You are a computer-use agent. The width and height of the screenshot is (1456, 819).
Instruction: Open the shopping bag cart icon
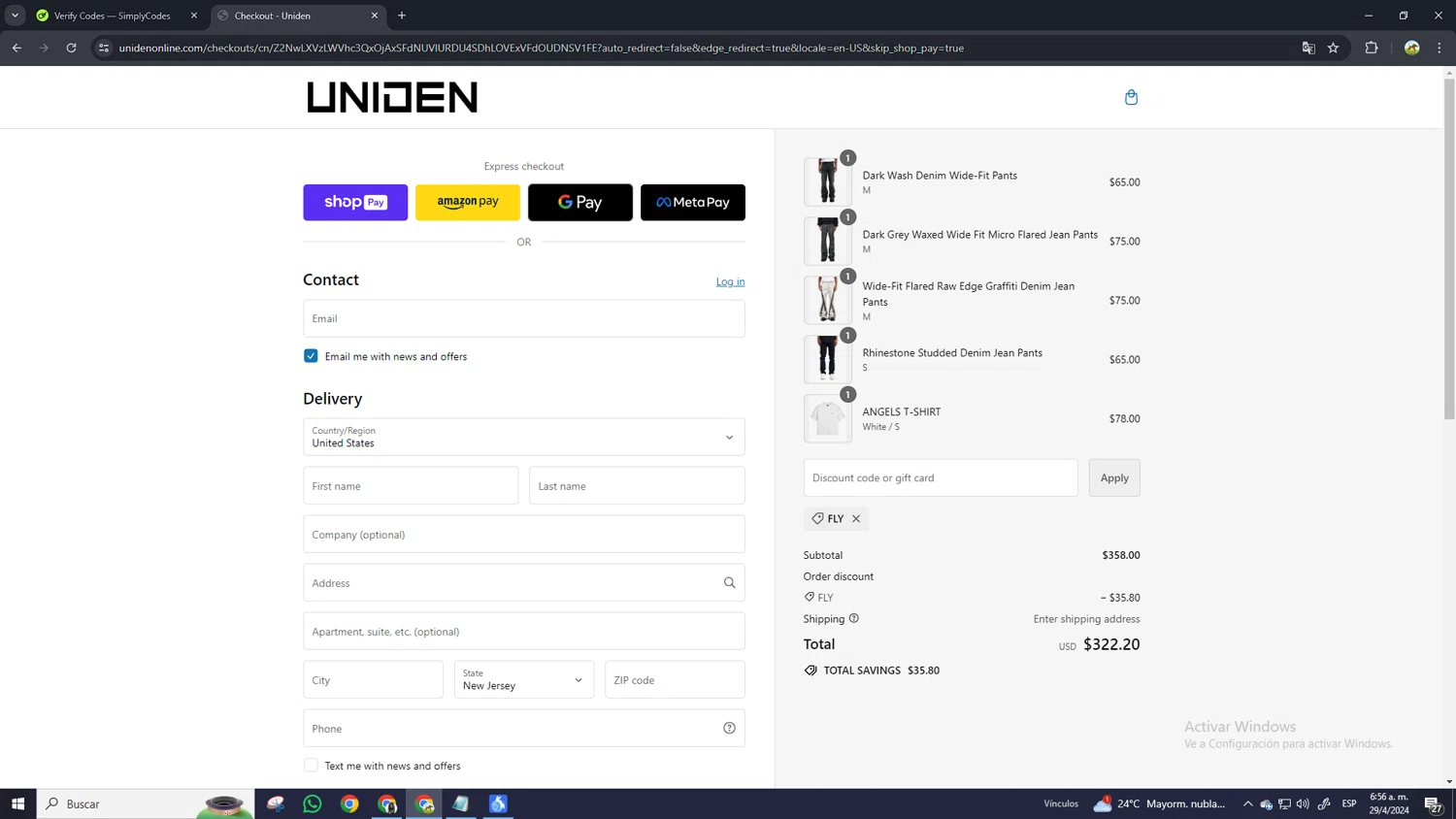click(1131, 97)
